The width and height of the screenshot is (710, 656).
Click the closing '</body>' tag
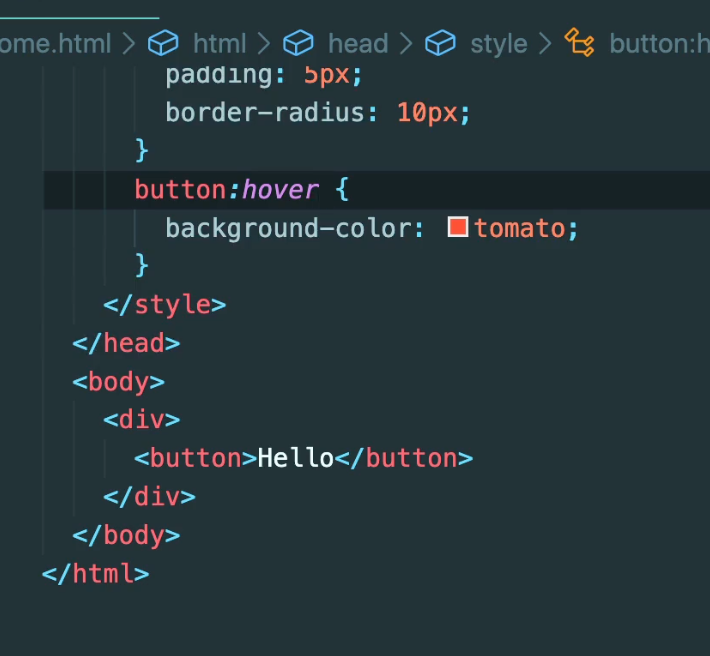pos(126,535)
